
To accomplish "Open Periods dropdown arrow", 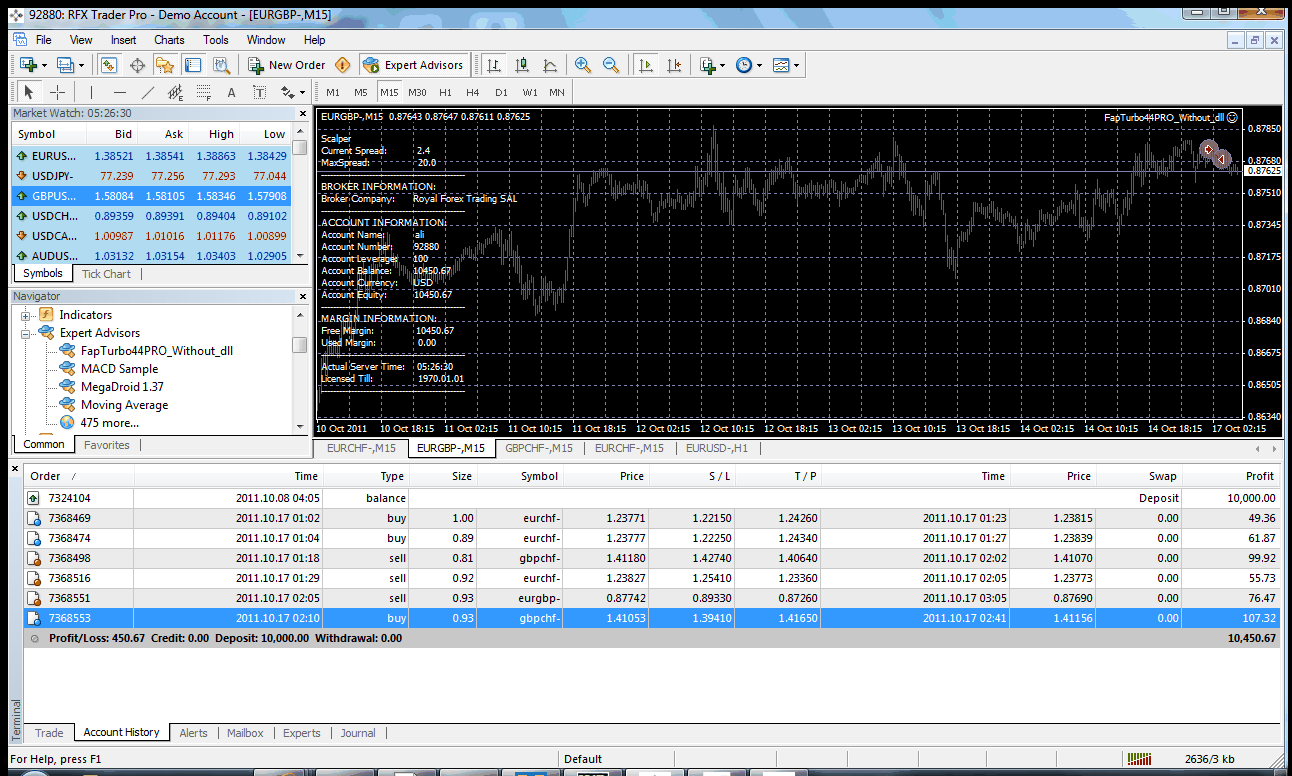I will [x=760, y=65].
